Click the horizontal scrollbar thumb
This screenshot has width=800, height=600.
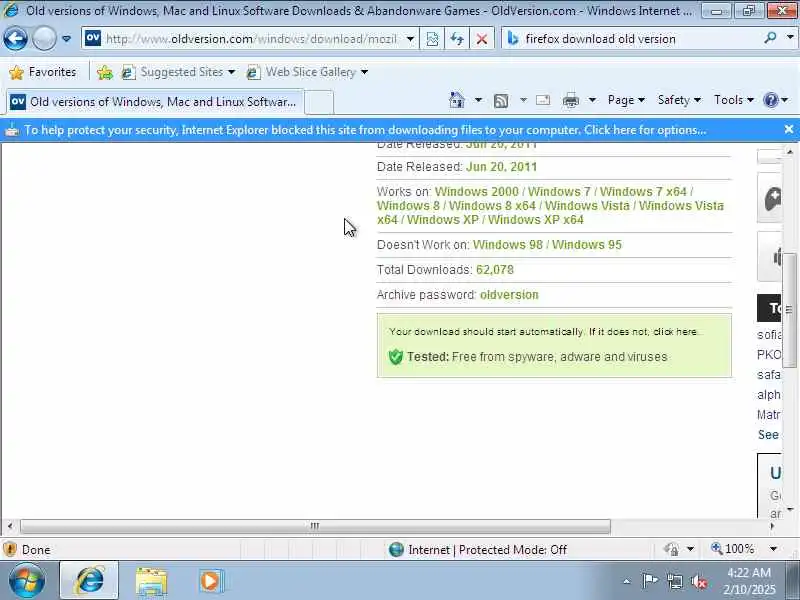(315, 526)
